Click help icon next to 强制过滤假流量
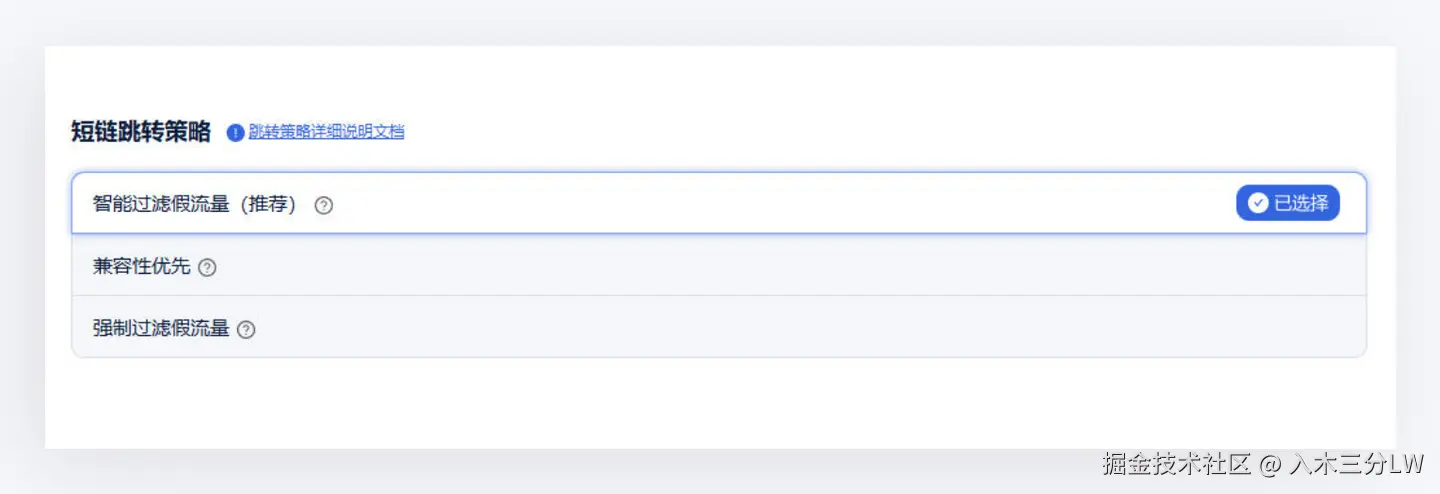Image resolution: width=1440 pixels, height=494 pixels. pyautogui.click(x=246, y=329)
